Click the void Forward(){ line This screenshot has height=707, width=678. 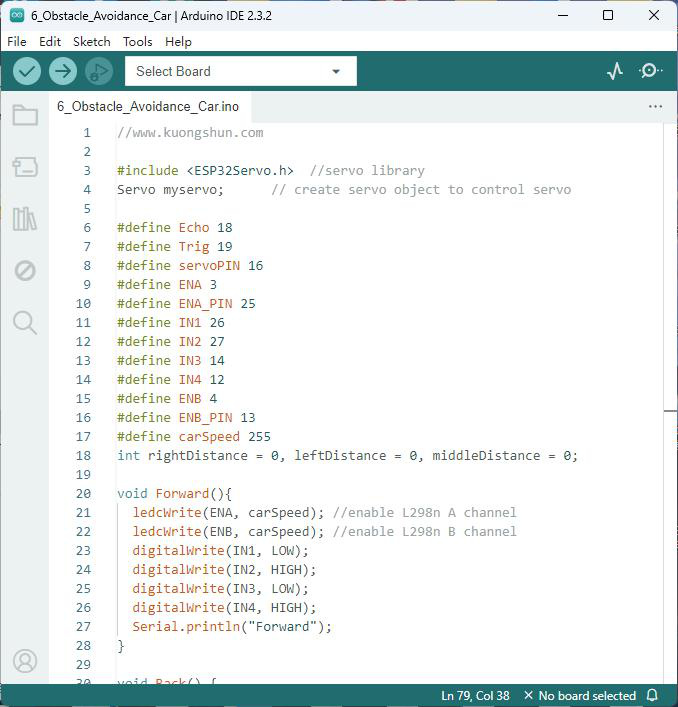coord(174,493)
